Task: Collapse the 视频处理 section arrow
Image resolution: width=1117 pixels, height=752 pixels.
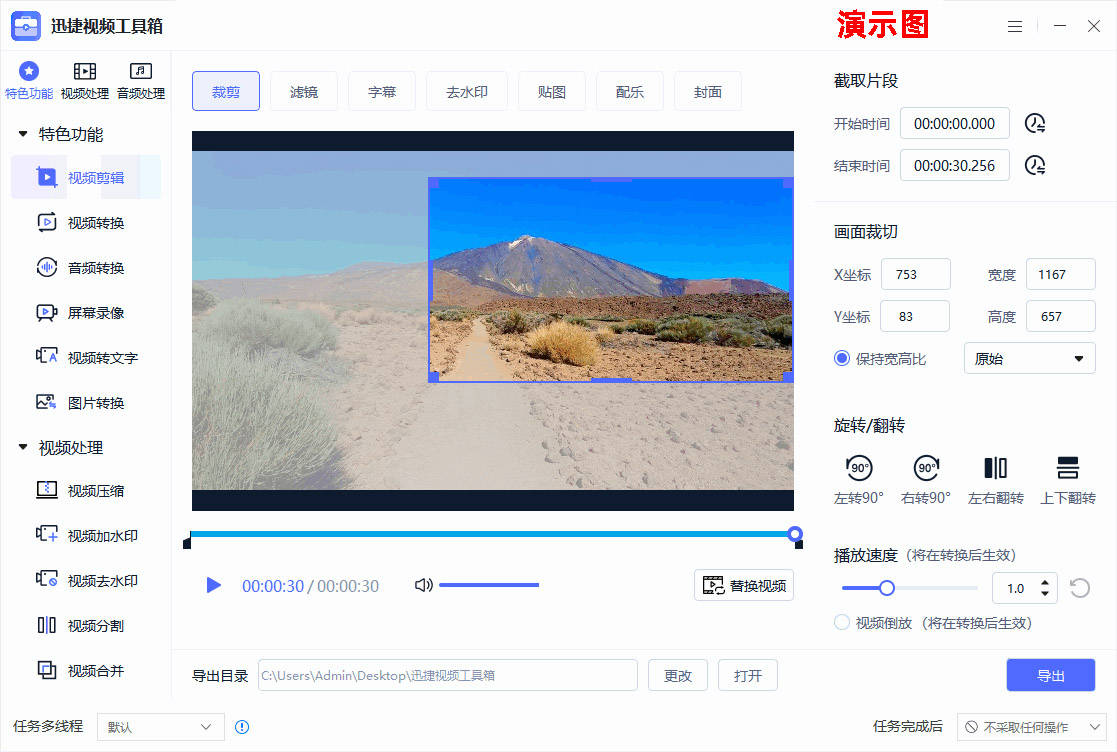Action: pyautogui.click(x=23, y=447)
